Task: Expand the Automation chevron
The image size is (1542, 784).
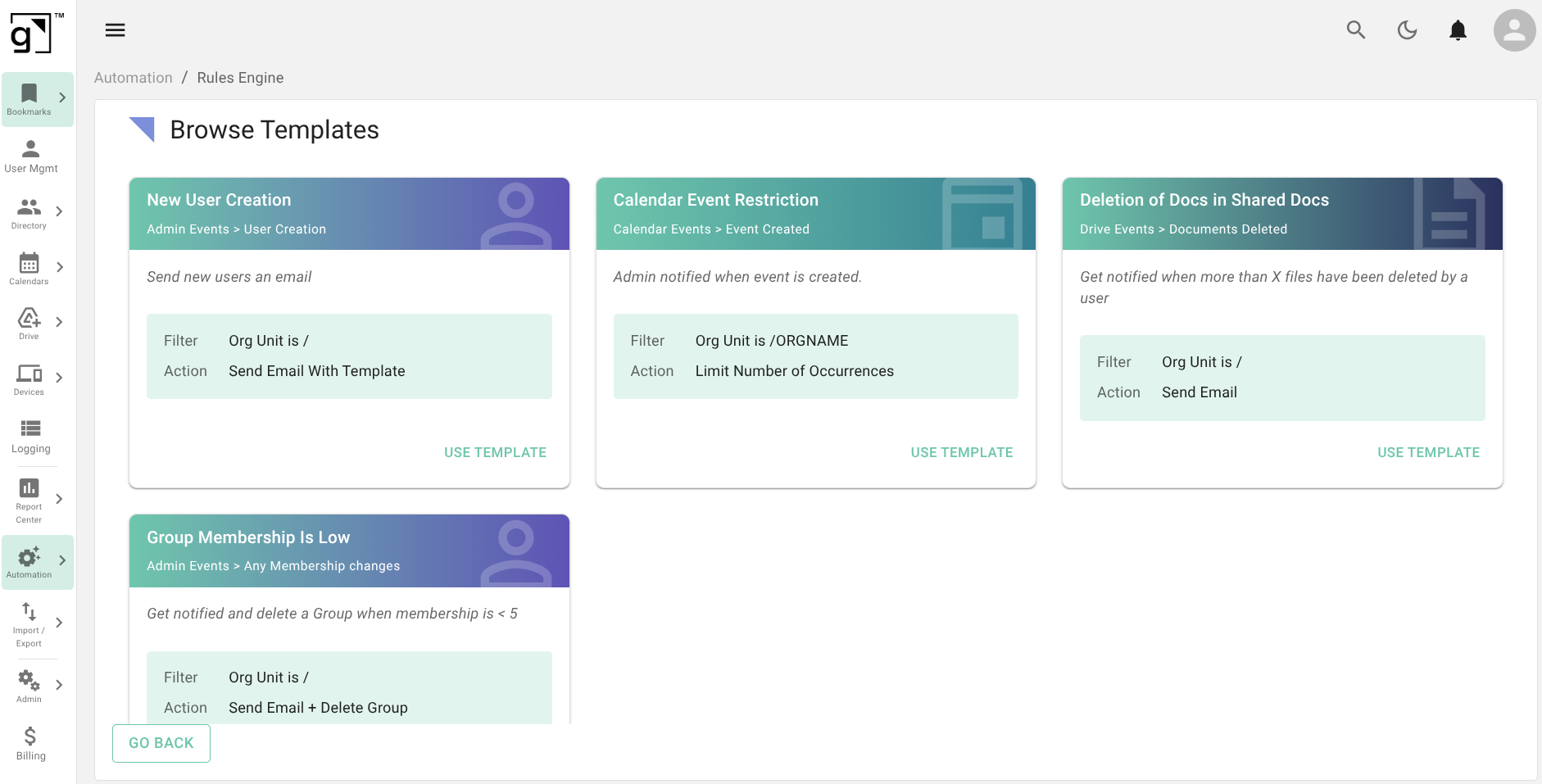Action: pos(62,560)
